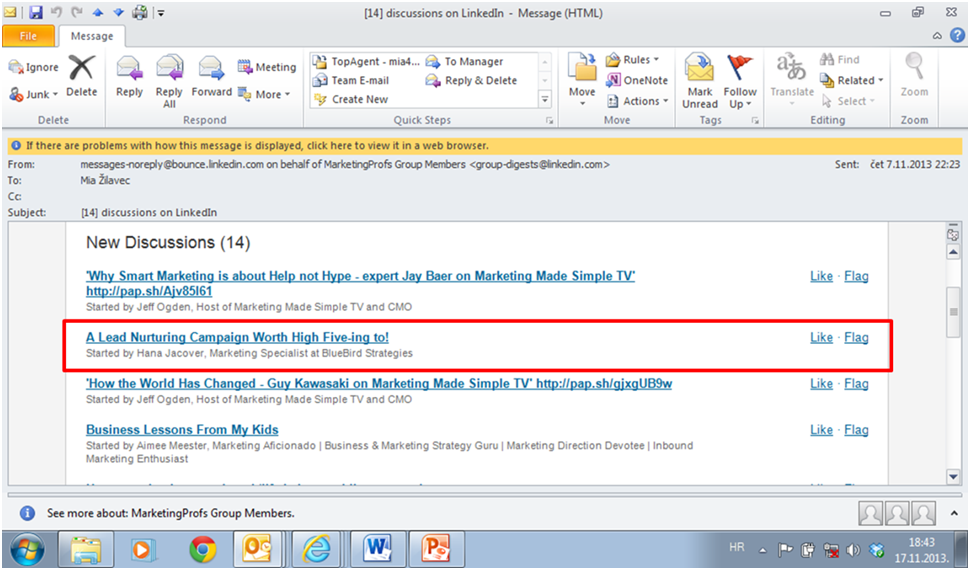Image resolution: width=970 pixels, height=570 pixels.
Task: Expand the Quick Steps gallery
Action: tap(545, 100)
